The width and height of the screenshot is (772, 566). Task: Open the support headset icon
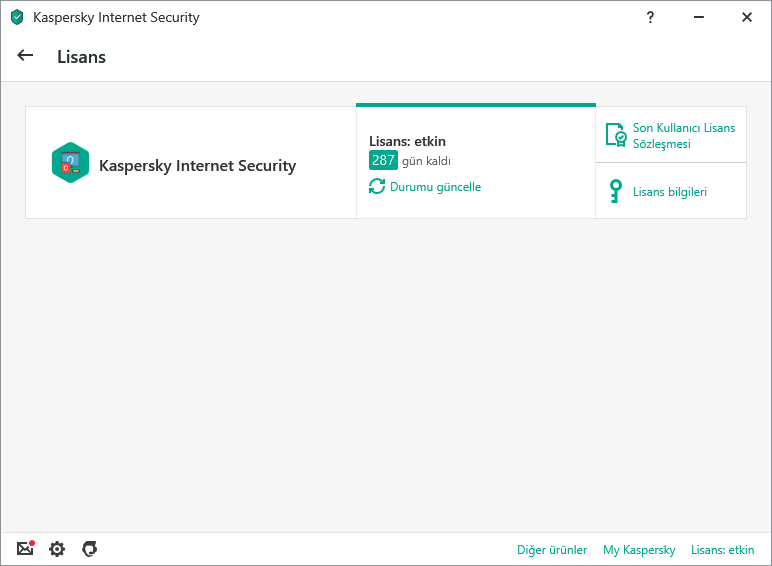[x=89, y=548]
